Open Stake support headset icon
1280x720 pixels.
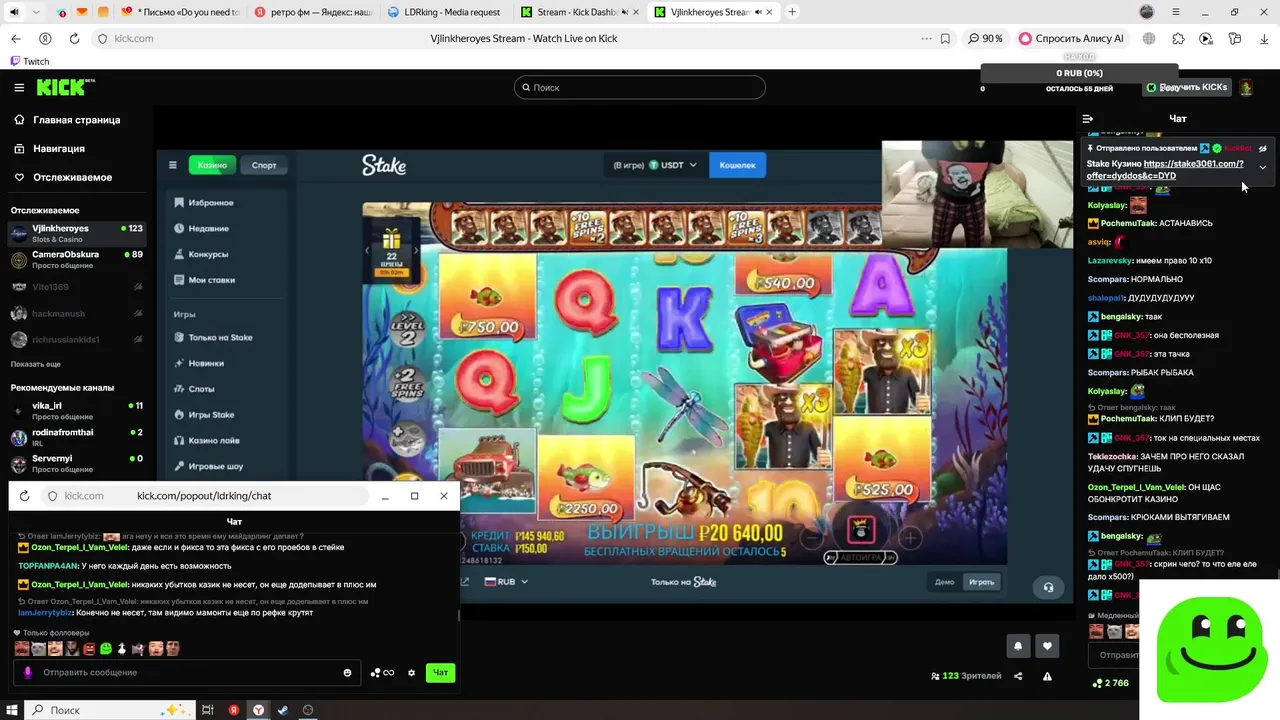click(x=1048, y=588)
